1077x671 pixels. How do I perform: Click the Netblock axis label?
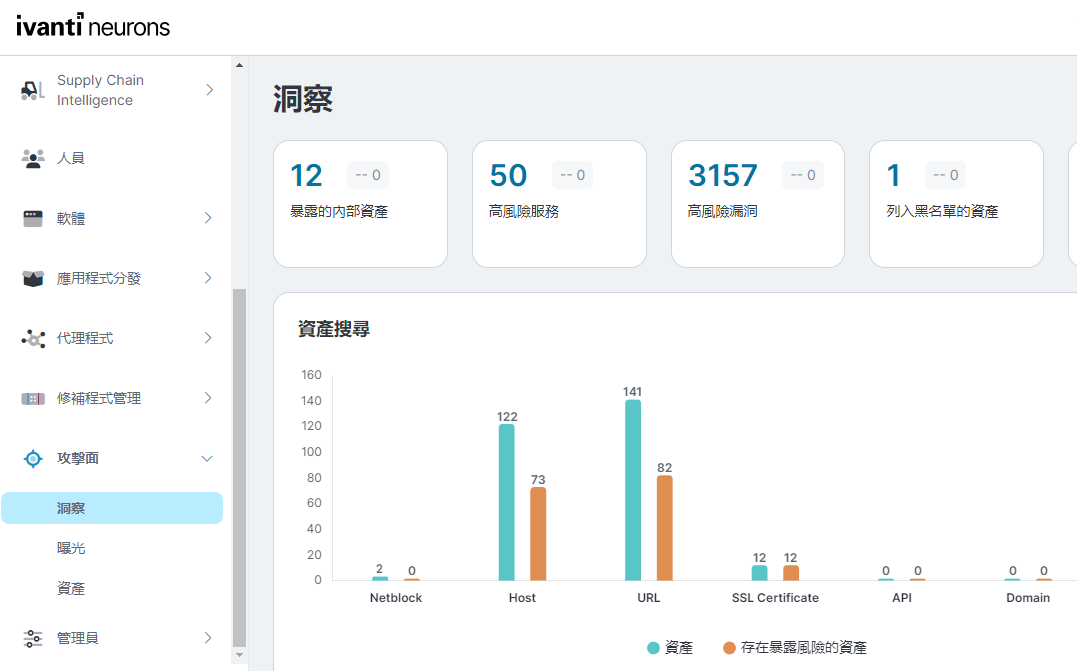[x=396, y=598]
